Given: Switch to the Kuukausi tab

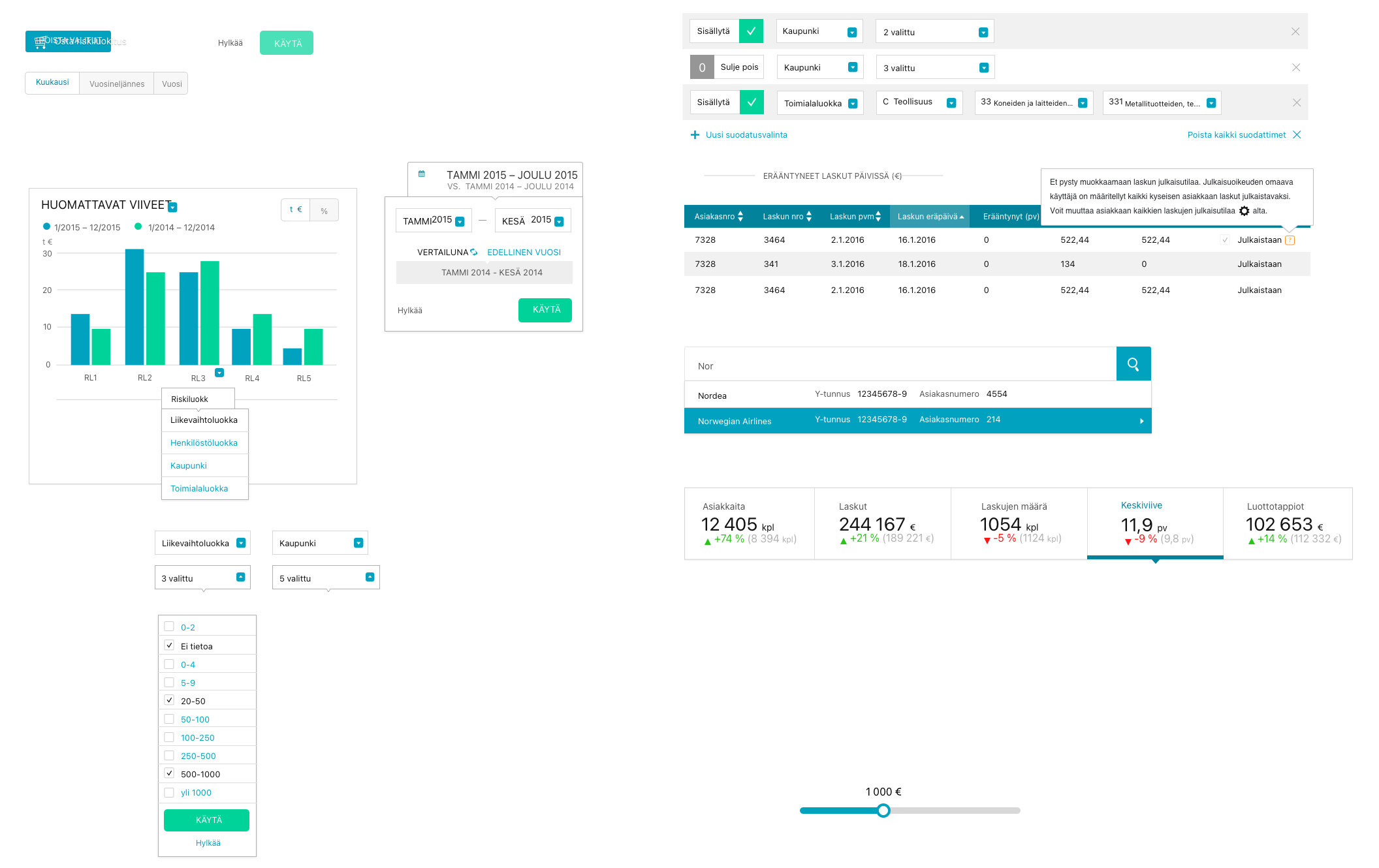Looking at the screenshot, I should [x=52, y=83].
